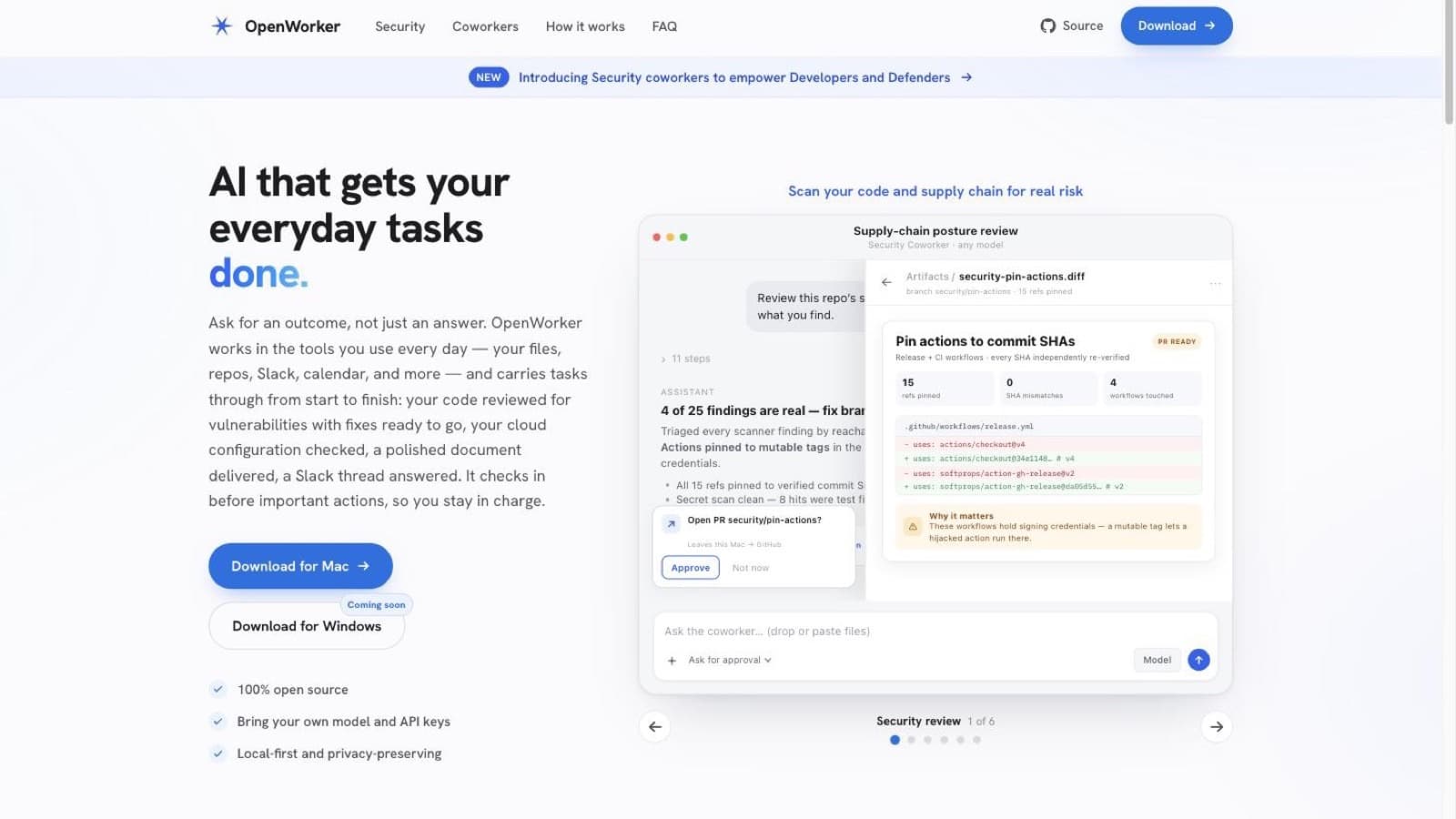1456x819 pixels.
Task: Approve the Open PR request
Action: 691,568
